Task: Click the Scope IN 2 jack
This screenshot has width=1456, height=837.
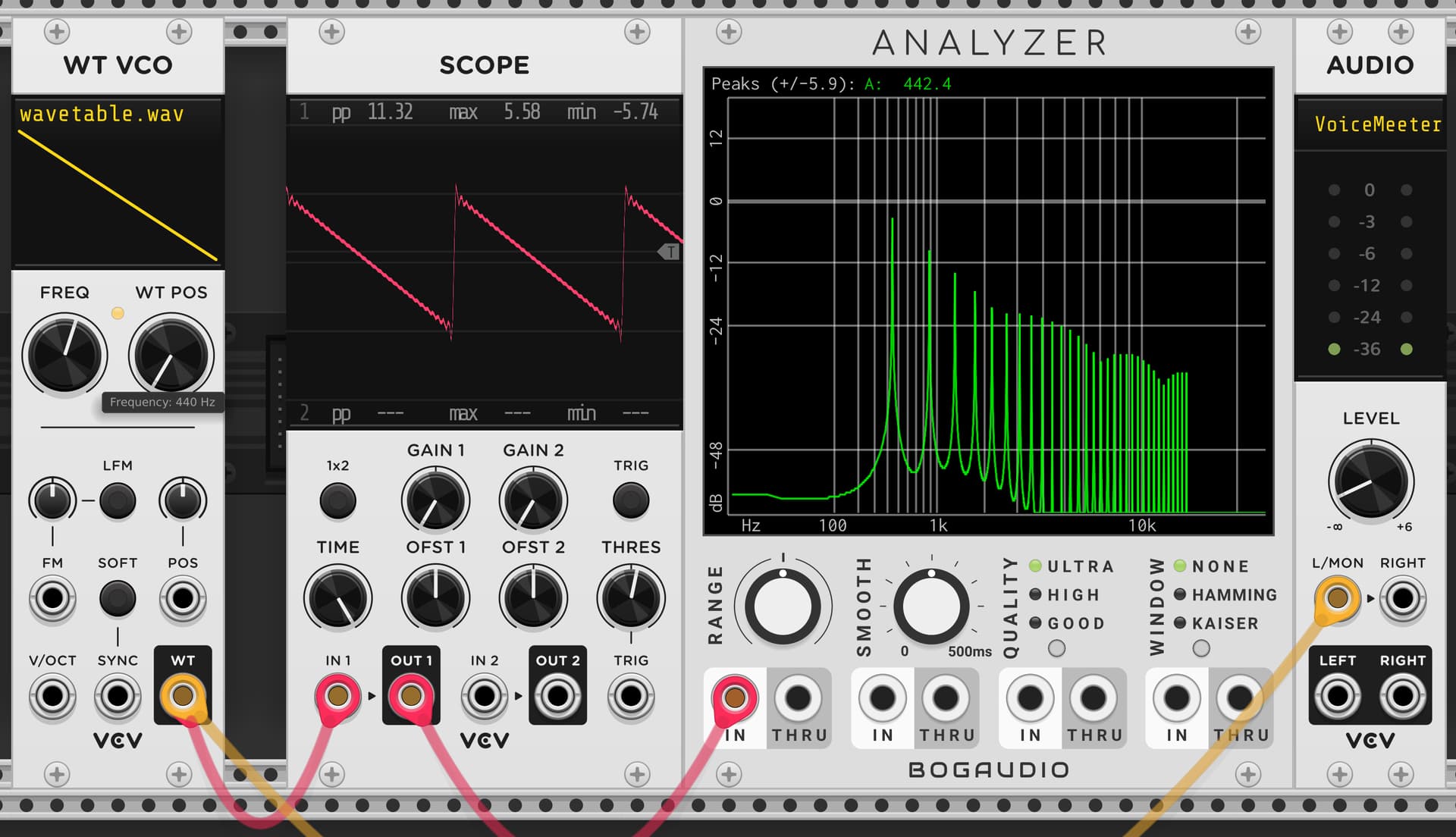Action: click(485, 695)
